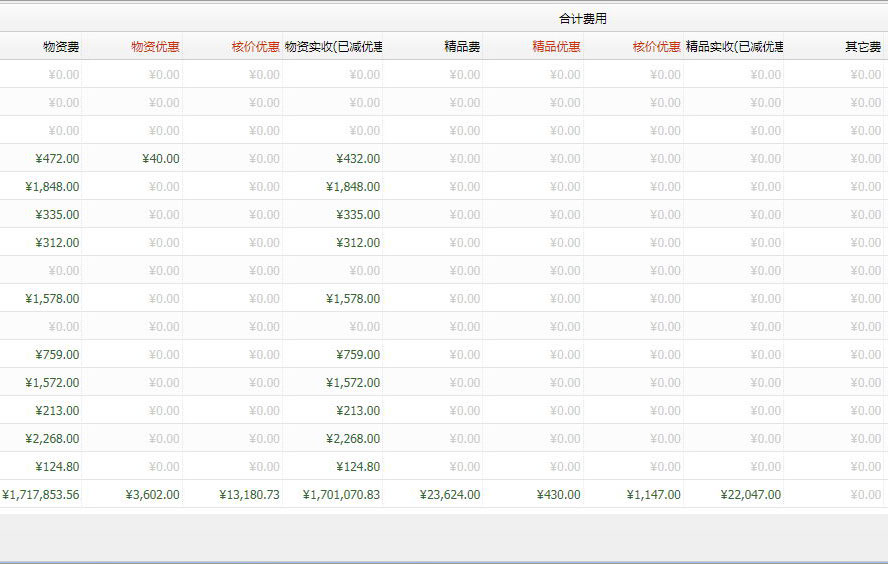Click the 合计费用 group header
888x564 pixels.
click(582, 19)
